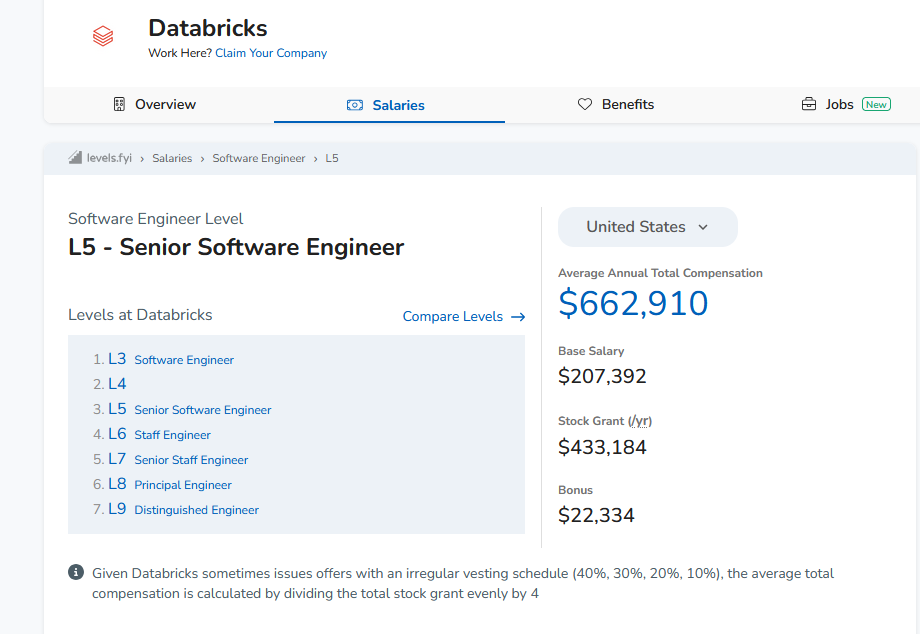Switch to the Overview tab
The height and width of the screenshot is (634, 920).
click(165, 104)
